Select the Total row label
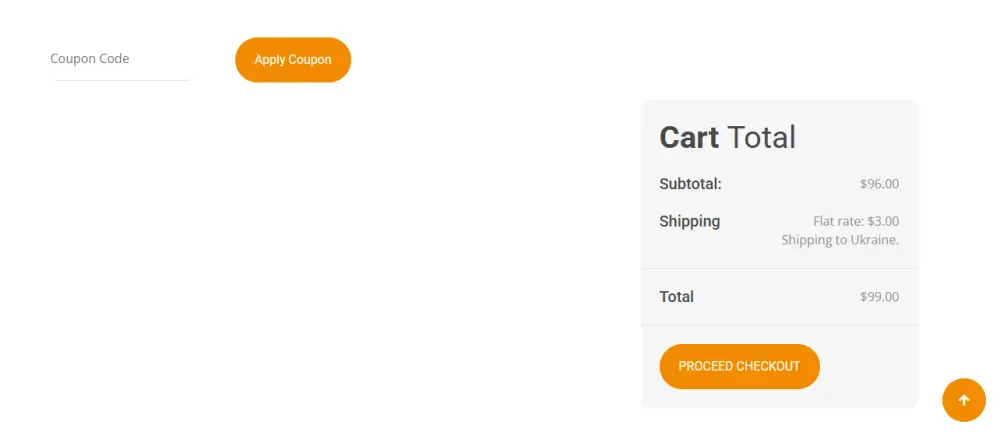Screen dimensions: 1000x432 click(676, 297)
